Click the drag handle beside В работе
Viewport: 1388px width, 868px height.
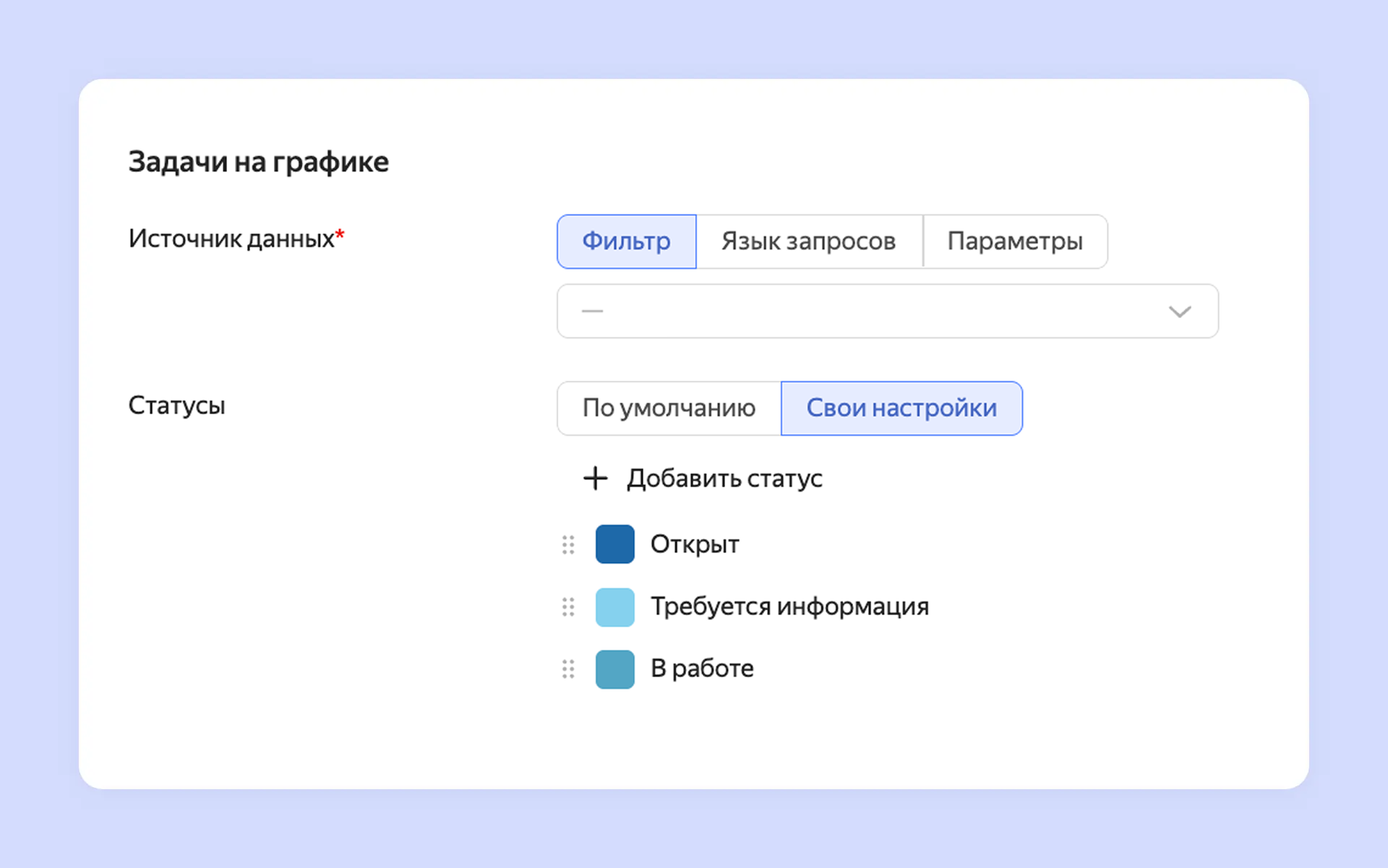point(568,669)
